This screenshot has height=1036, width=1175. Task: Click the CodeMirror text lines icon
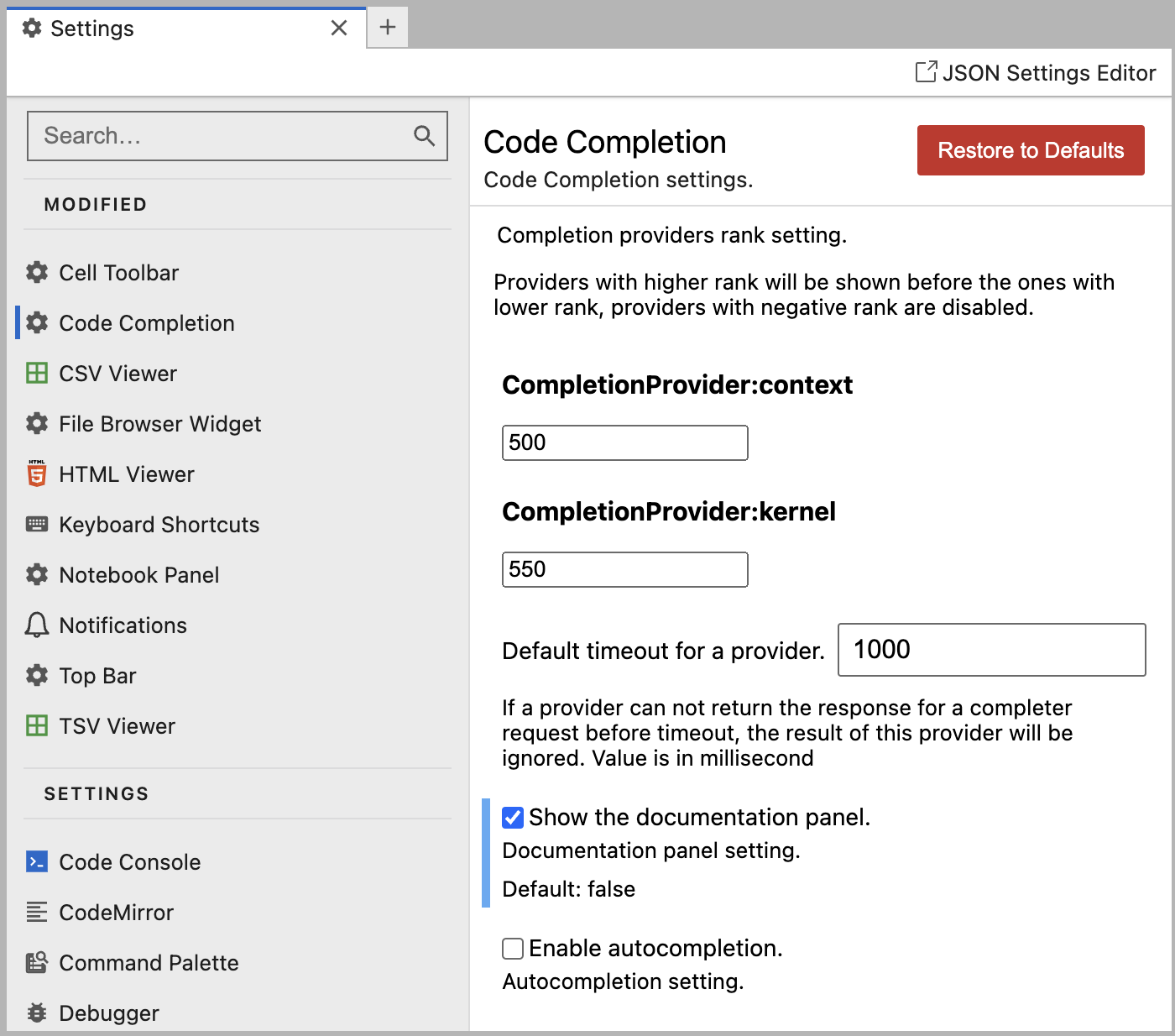click(x=37, y=913)
